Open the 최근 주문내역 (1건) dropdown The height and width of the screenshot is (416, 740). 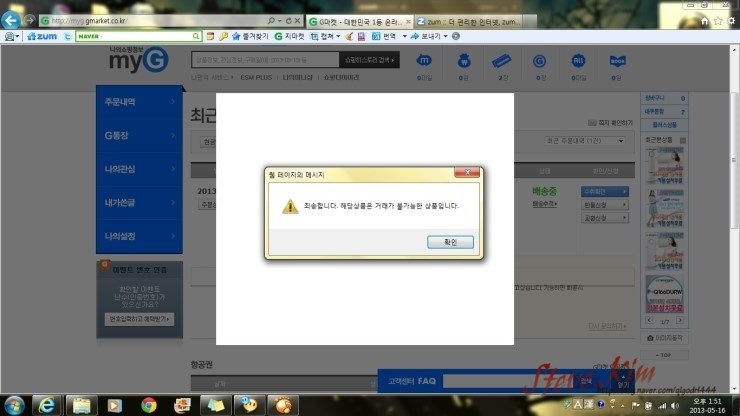(585, 141)
